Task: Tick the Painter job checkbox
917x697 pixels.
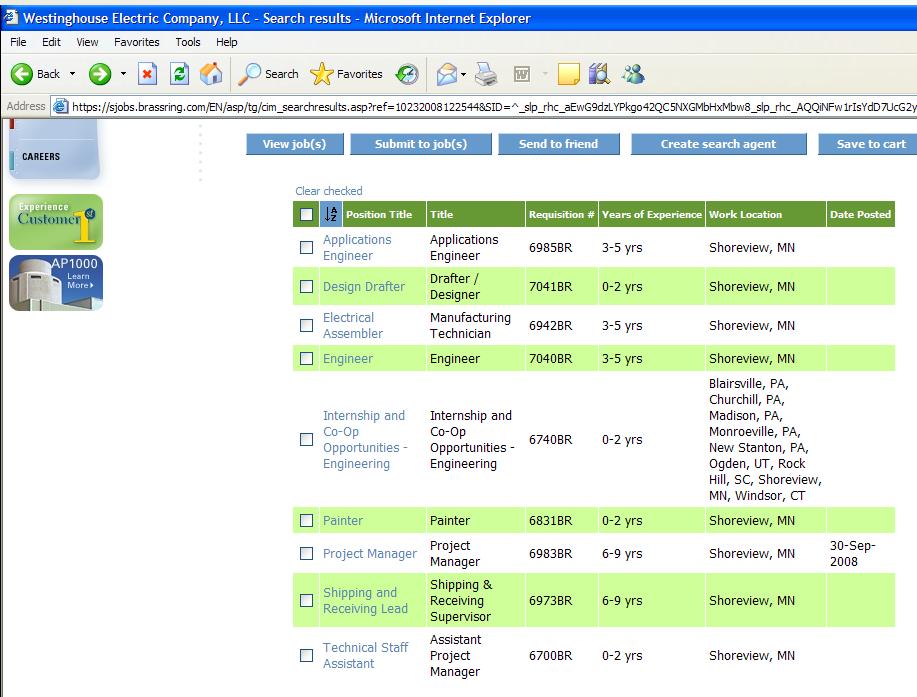Action: click(307, 521)
